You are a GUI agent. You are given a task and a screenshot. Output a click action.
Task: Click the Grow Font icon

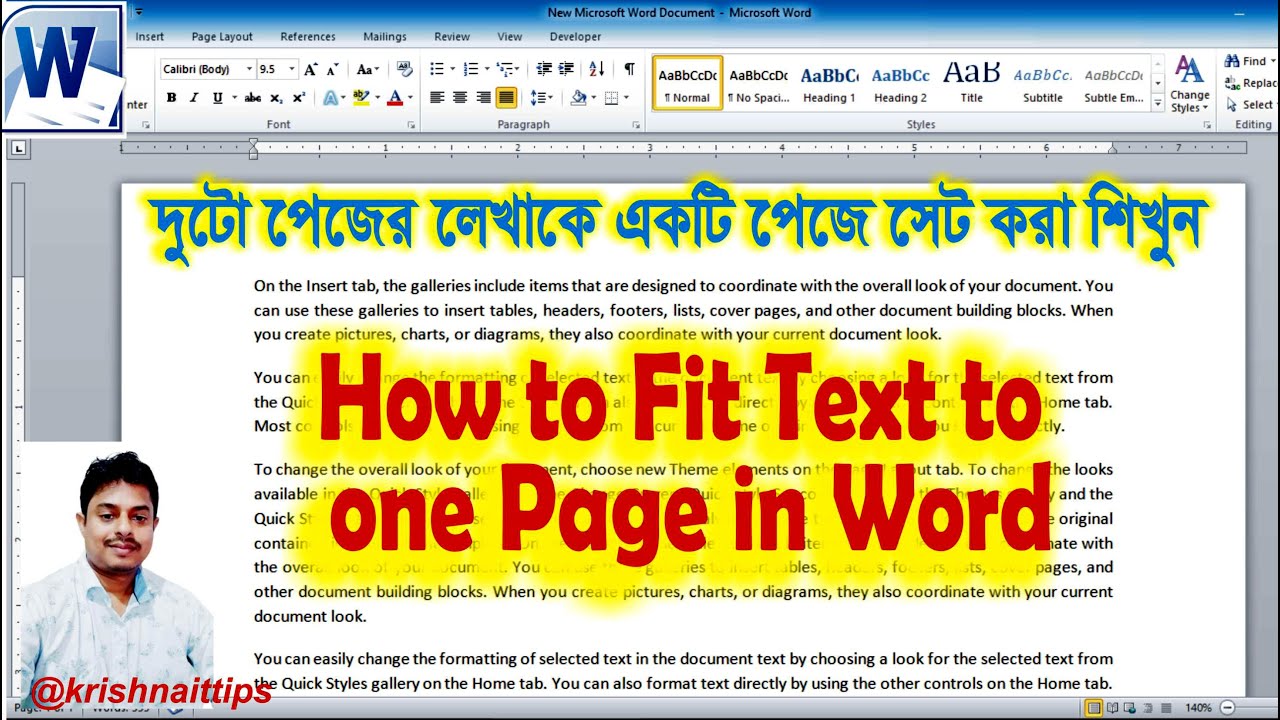pyautogui.click(x=310, y=69)
